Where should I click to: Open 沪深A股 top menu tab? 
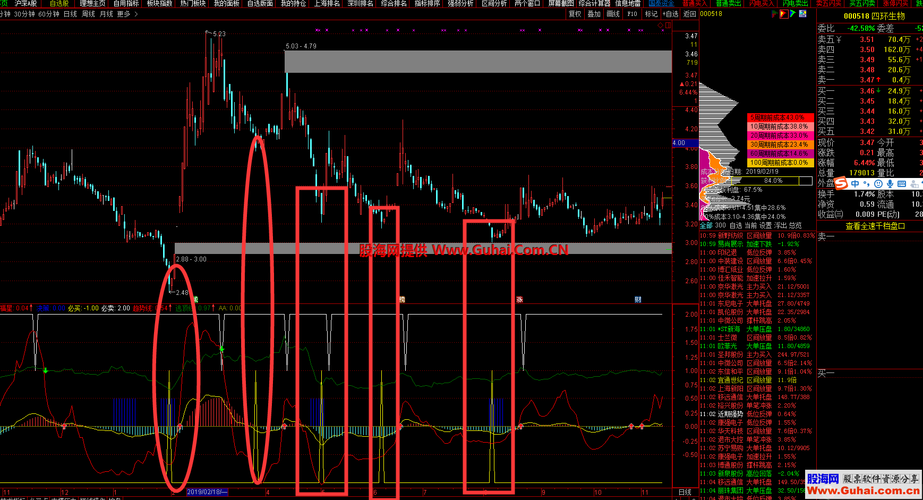[25, 4]
